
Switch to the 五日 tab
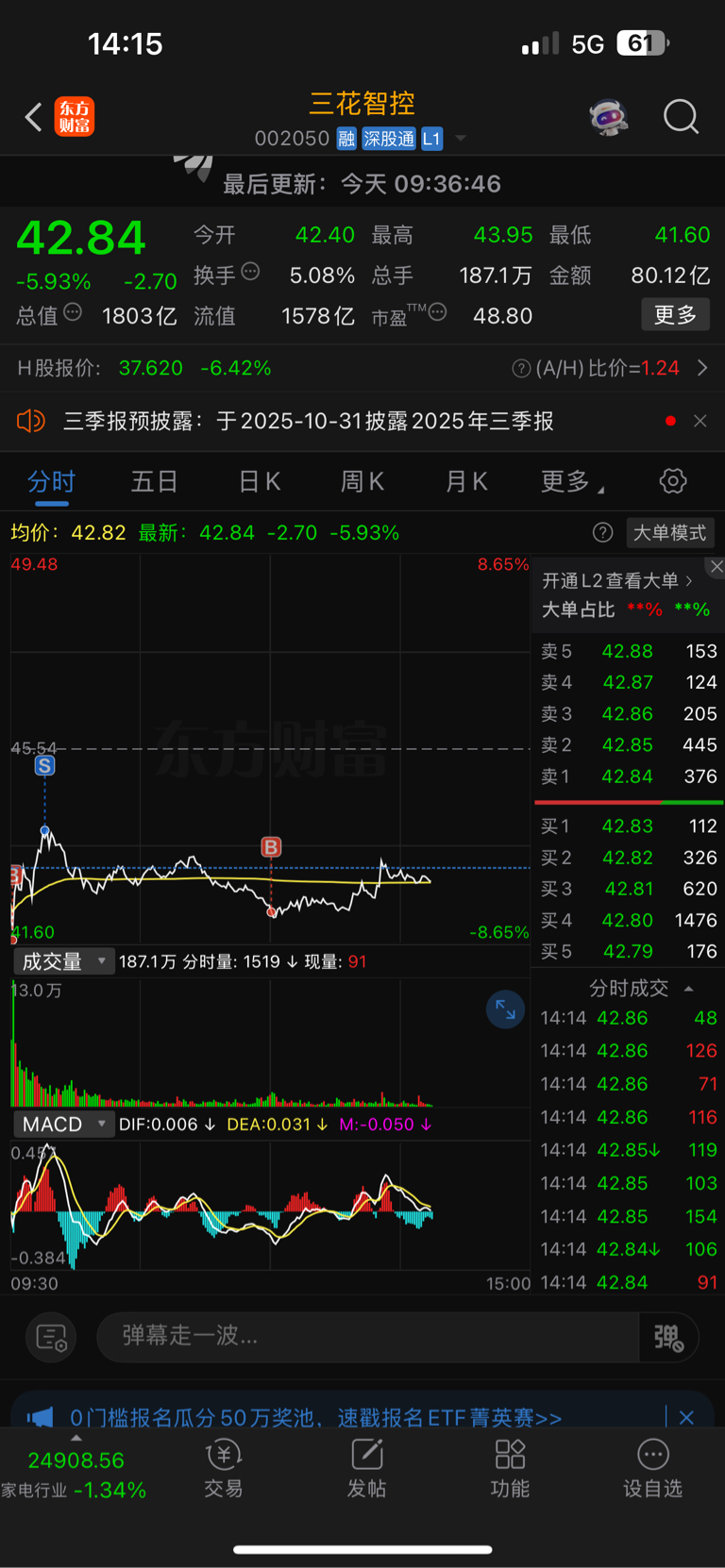coord(155,482)
